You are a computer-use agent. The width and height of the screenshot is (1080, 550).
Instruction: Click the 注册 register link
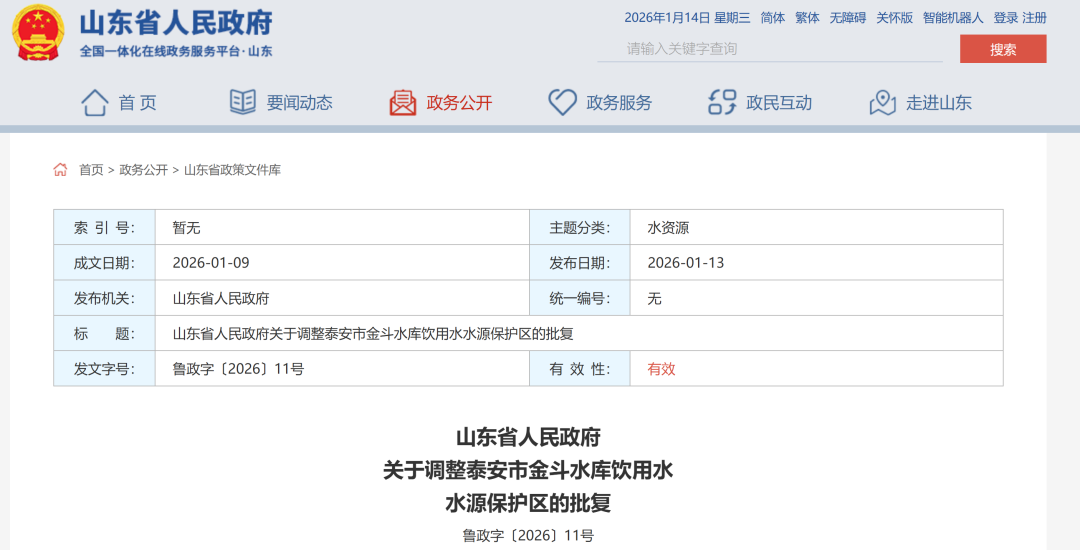1035,18
